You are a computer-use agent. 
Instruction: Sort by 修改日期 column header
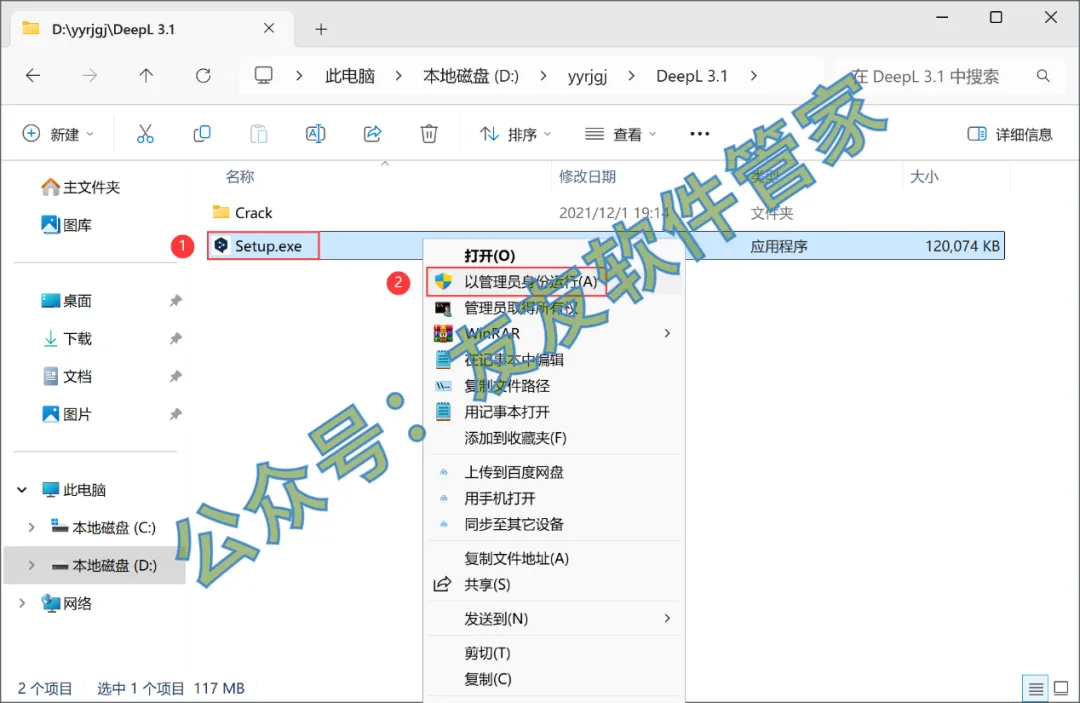coord(587,177)
